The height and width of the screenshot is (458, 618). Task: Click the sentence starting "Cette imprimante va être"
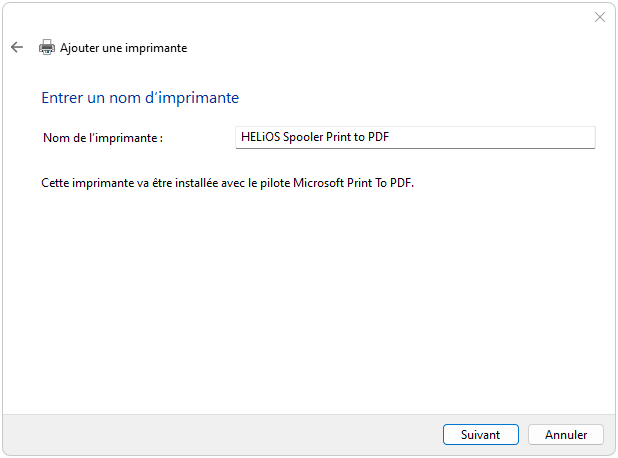pos(227,183)
